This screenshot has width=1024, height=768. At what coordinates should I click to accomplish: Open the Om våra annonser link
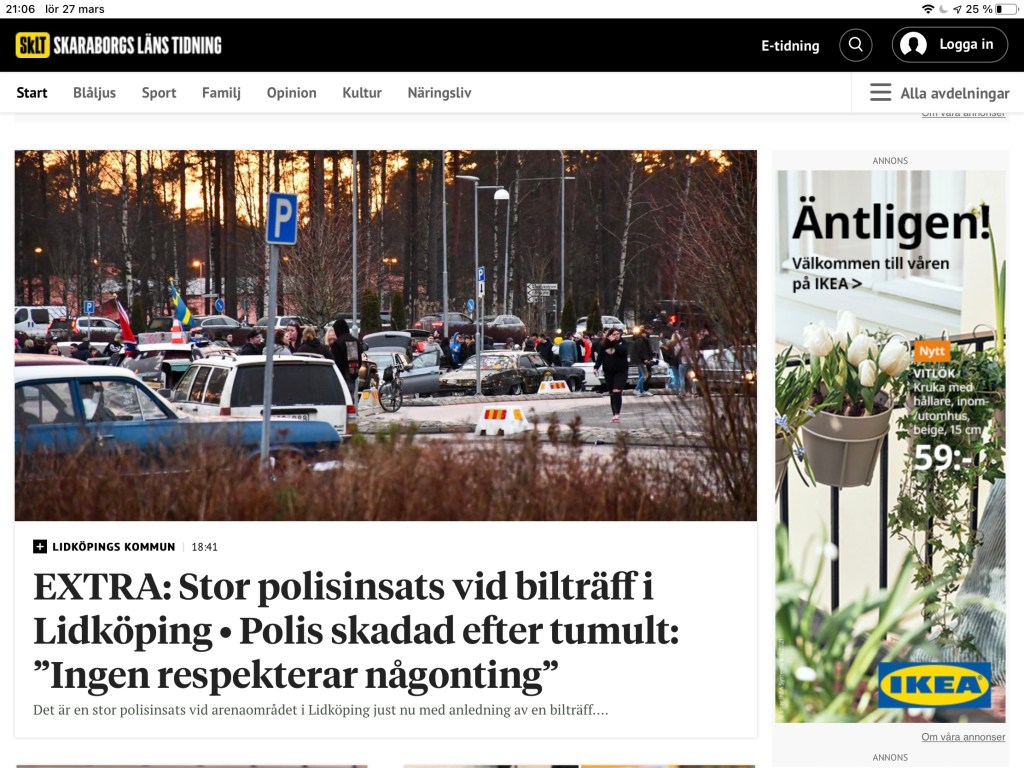point(963,737)
